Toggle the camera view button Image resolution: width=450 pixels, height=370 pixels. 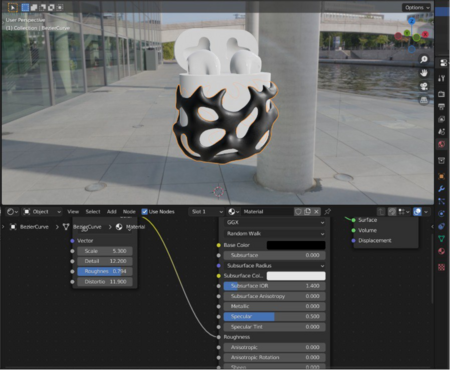[424, 87]
